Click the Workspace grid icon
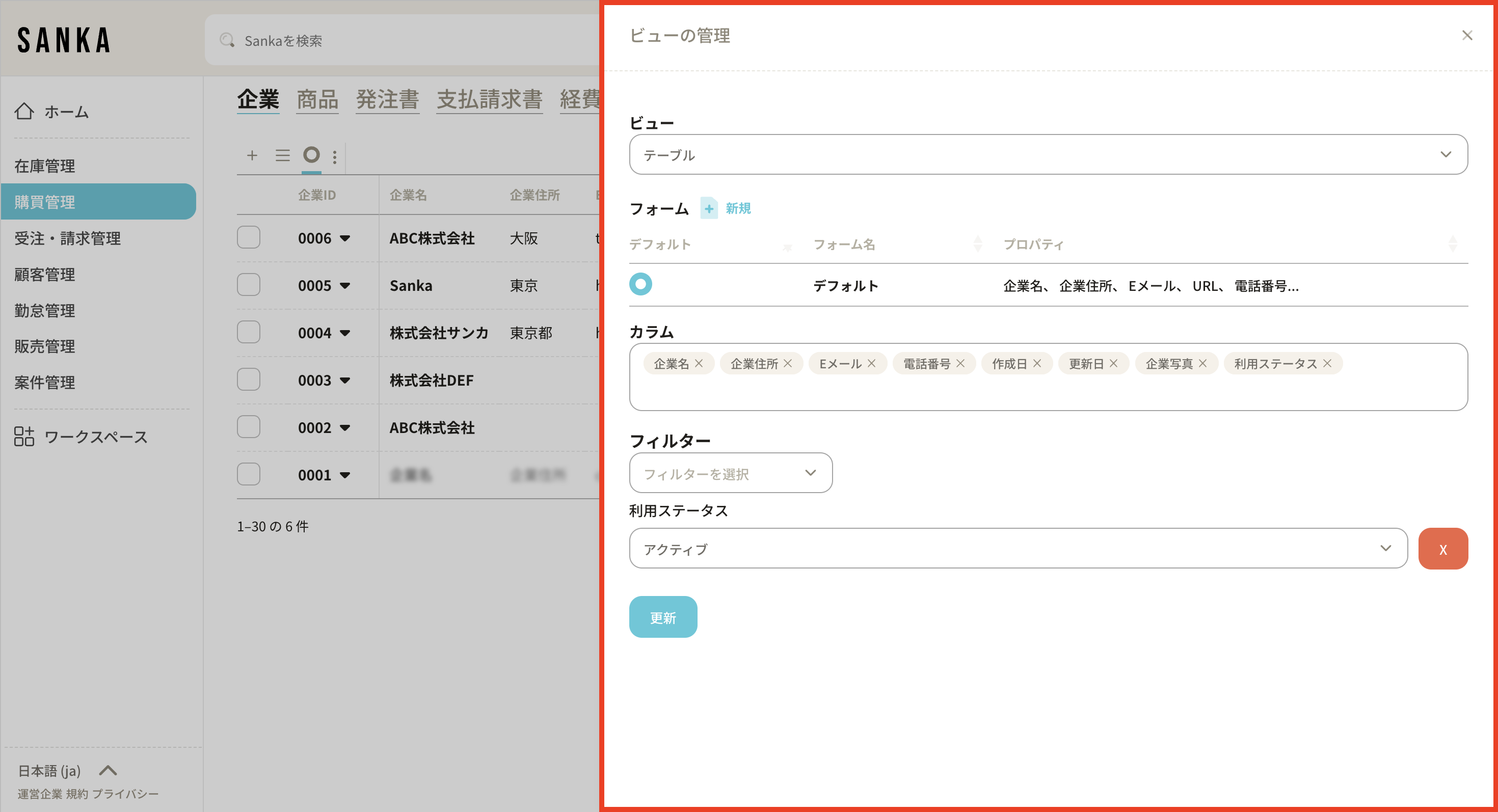1498x812 pixels. (x=24, y=436)
